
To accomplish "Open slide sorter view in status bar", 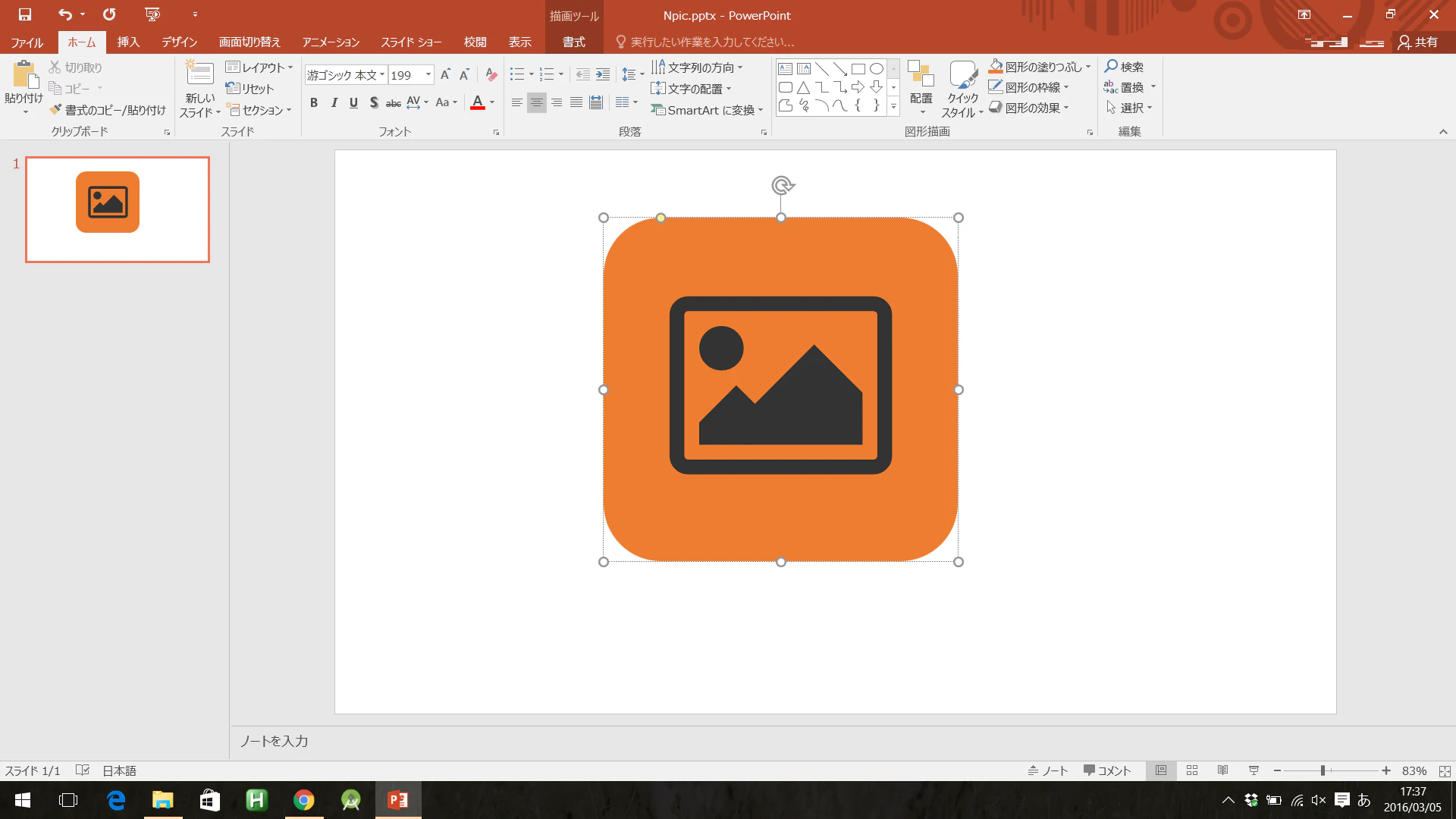I will 1192,770.
